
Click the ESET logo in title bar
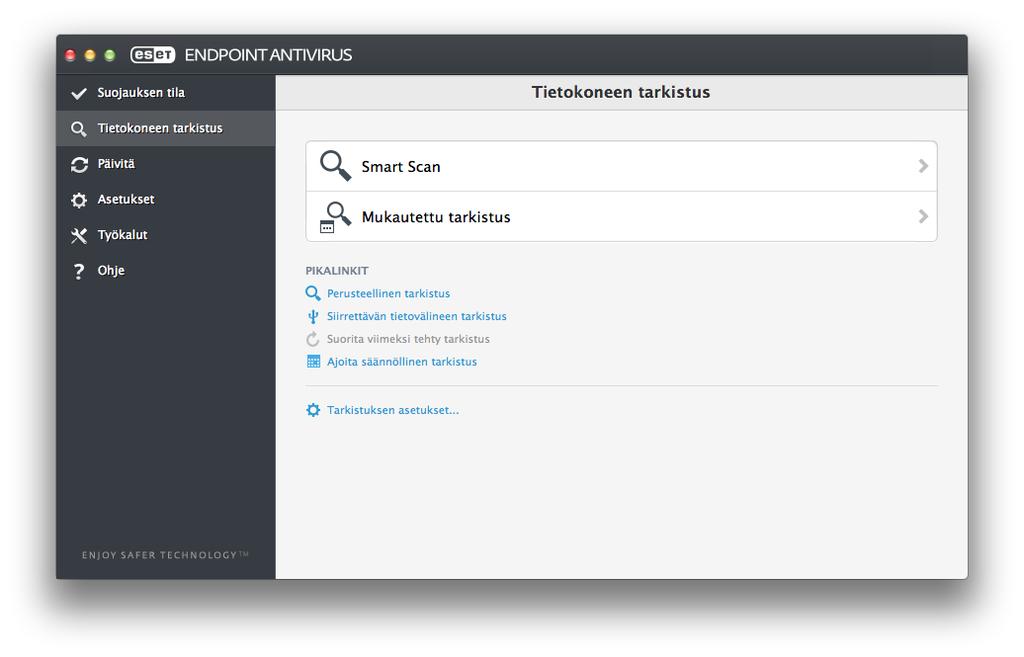[153, 55]
